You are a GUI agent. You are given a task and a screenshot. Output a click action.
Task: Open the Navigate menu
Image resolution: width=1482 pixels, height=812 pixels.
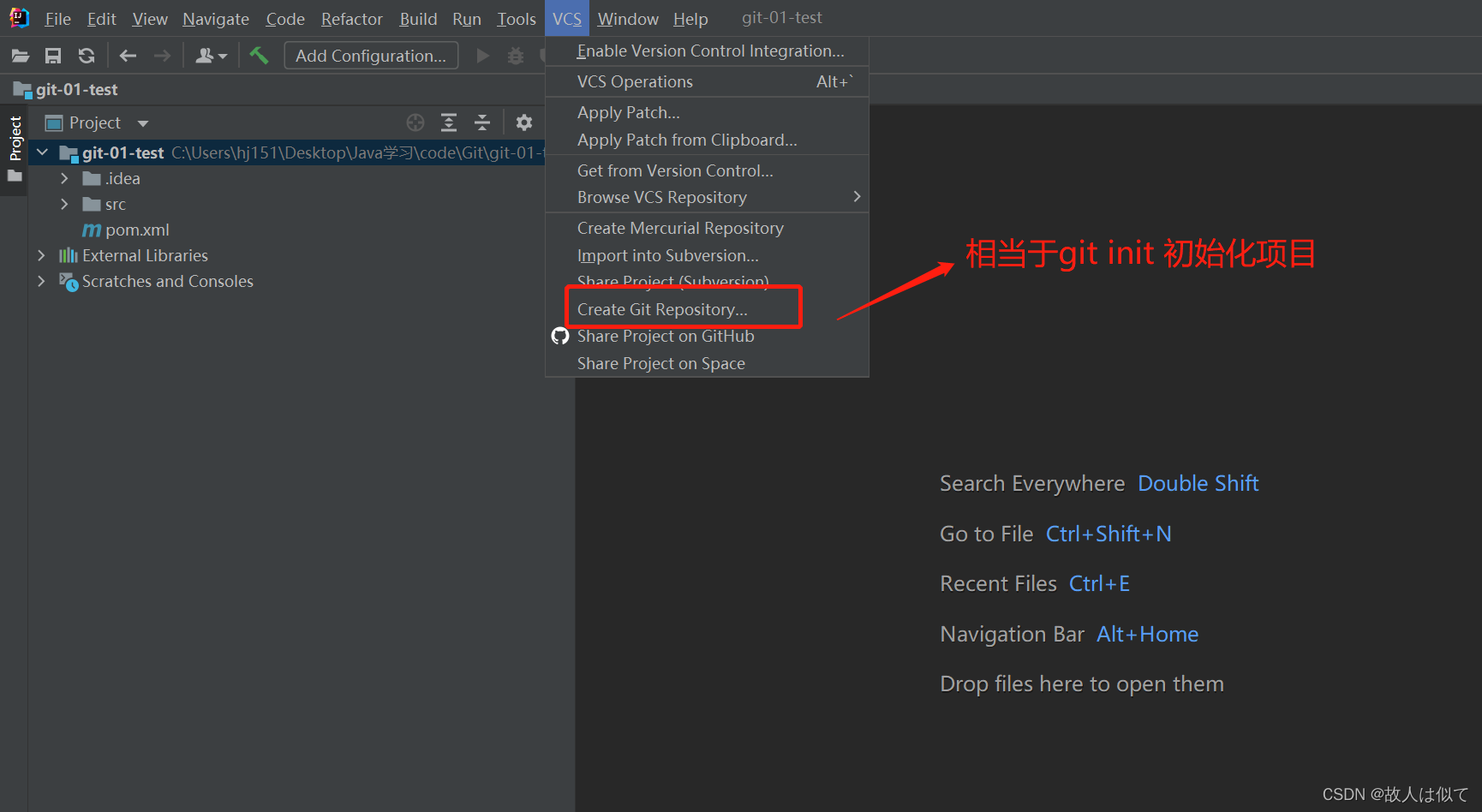(216, 19)
